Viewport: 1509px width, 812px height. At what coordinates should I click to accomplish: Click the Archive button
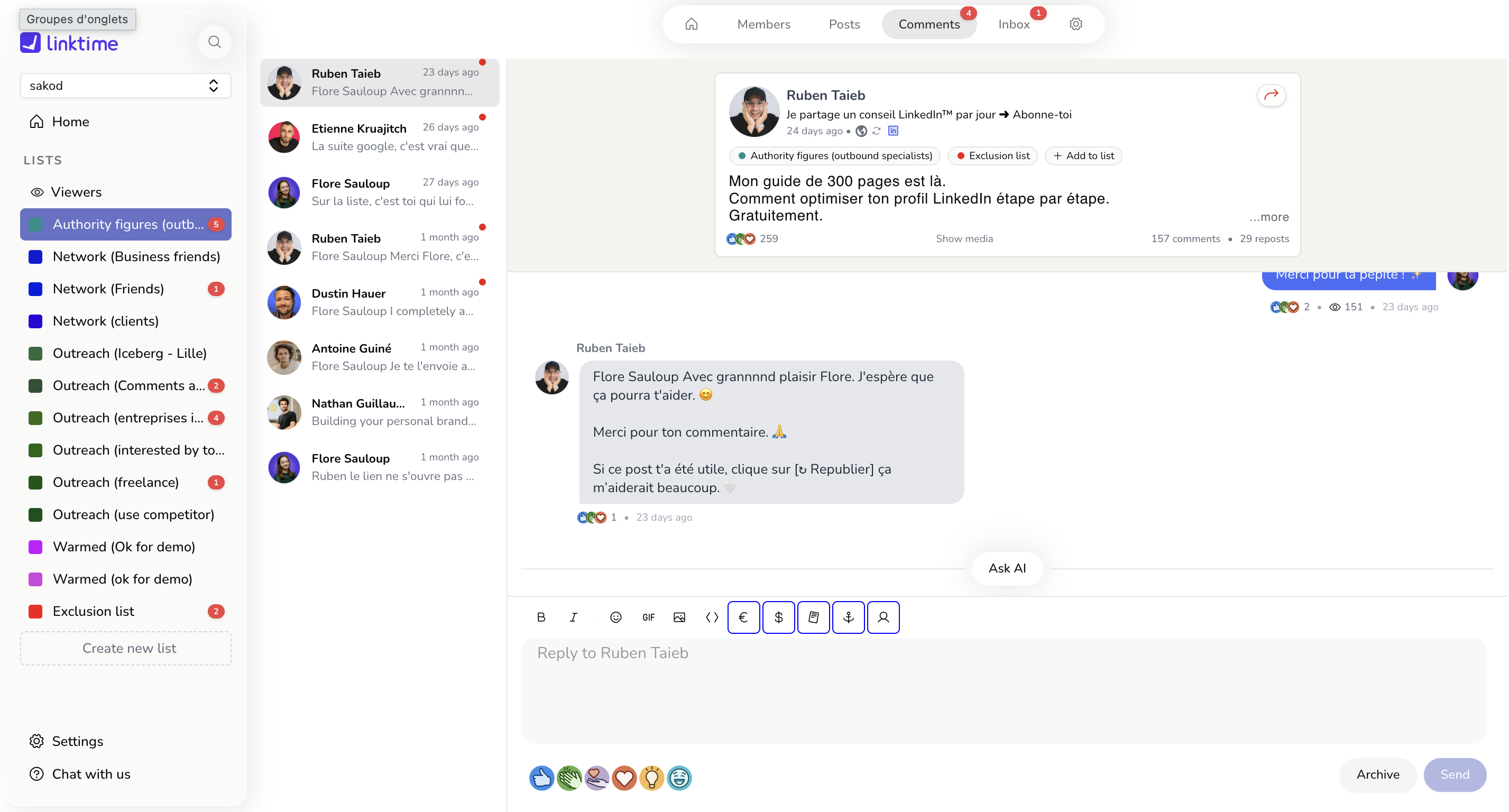1377,774
